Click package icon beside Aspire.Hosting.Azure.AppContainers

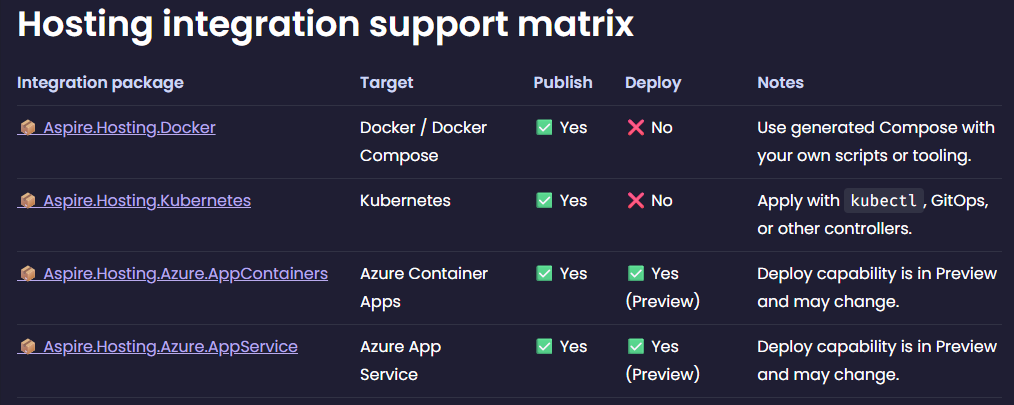click(x=28, y=274)
